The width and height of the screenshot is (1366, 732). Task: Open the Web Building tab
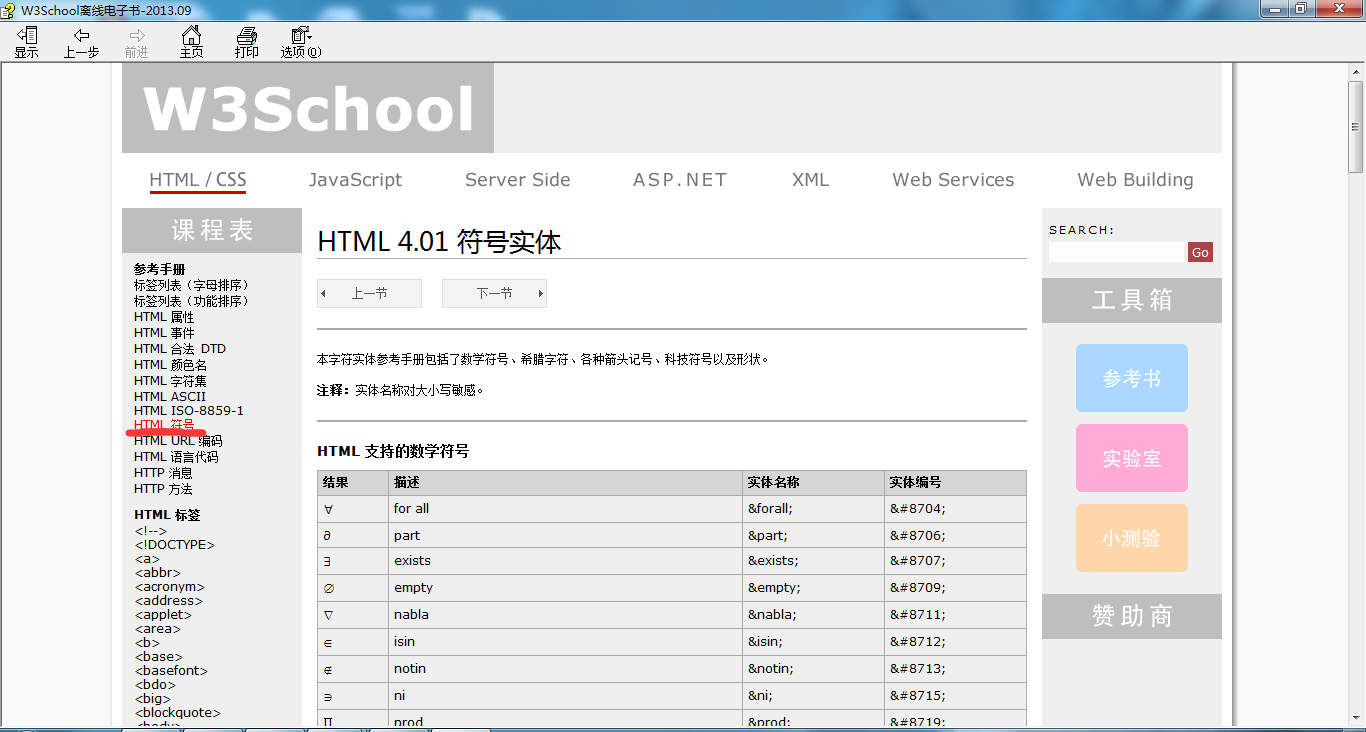[x=1135, y=180]
